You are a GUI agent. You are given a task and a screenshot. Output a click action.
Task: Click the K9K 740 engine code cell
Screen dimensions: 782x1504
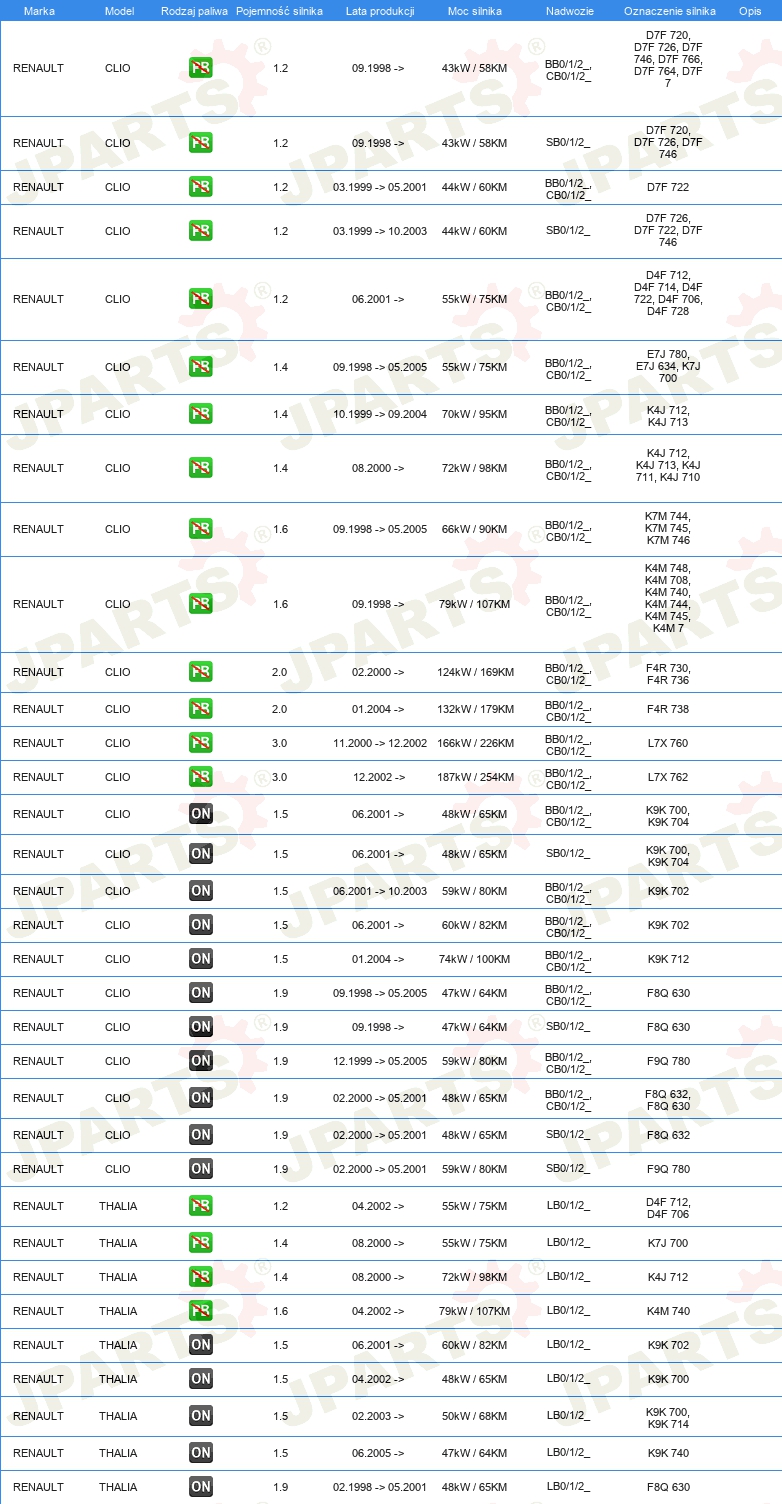[x=668, y=1453]
